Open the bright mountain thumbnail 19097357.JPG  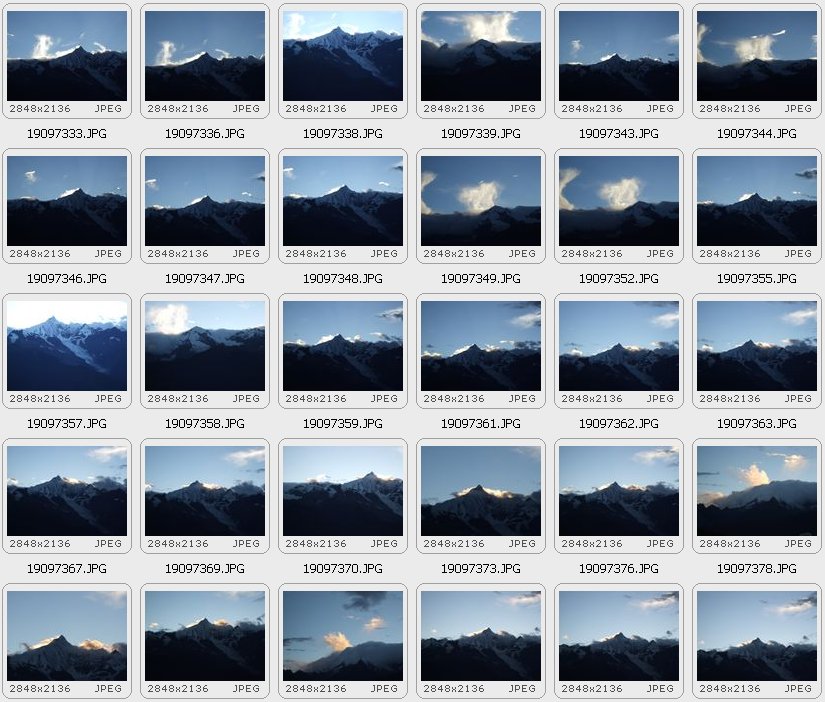(67, 346)
